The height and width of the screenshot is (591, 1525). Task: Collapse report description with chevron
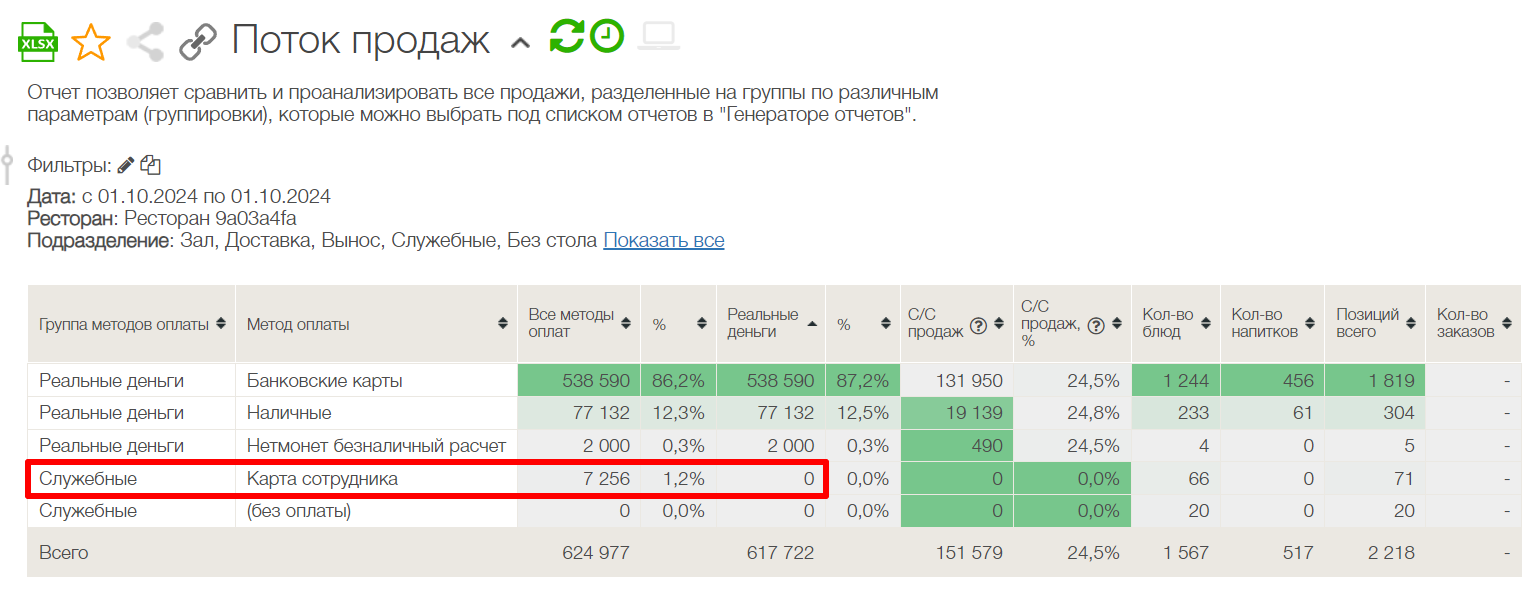520,42
